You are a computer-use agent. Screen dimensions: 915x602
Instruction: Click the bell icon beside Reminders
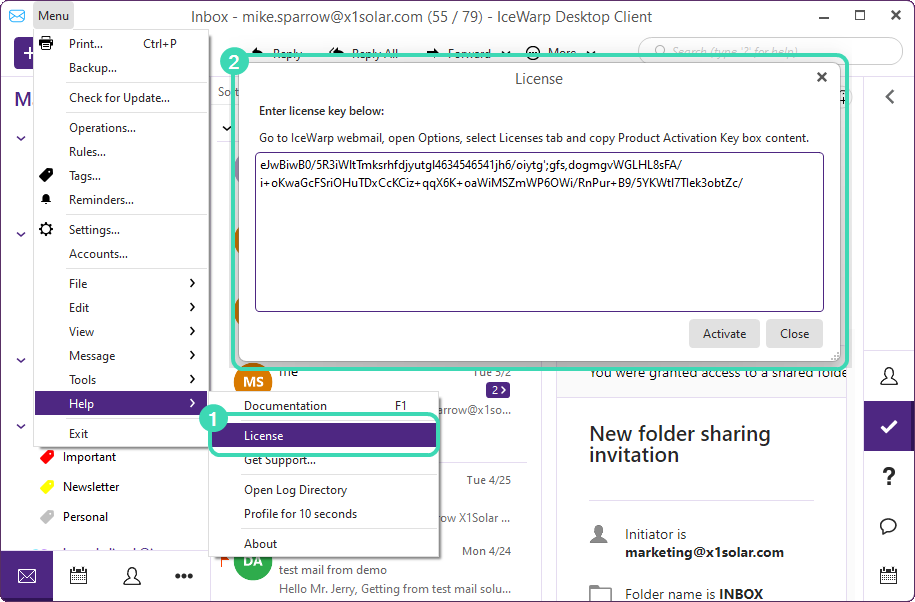click(x=46, y=200)
